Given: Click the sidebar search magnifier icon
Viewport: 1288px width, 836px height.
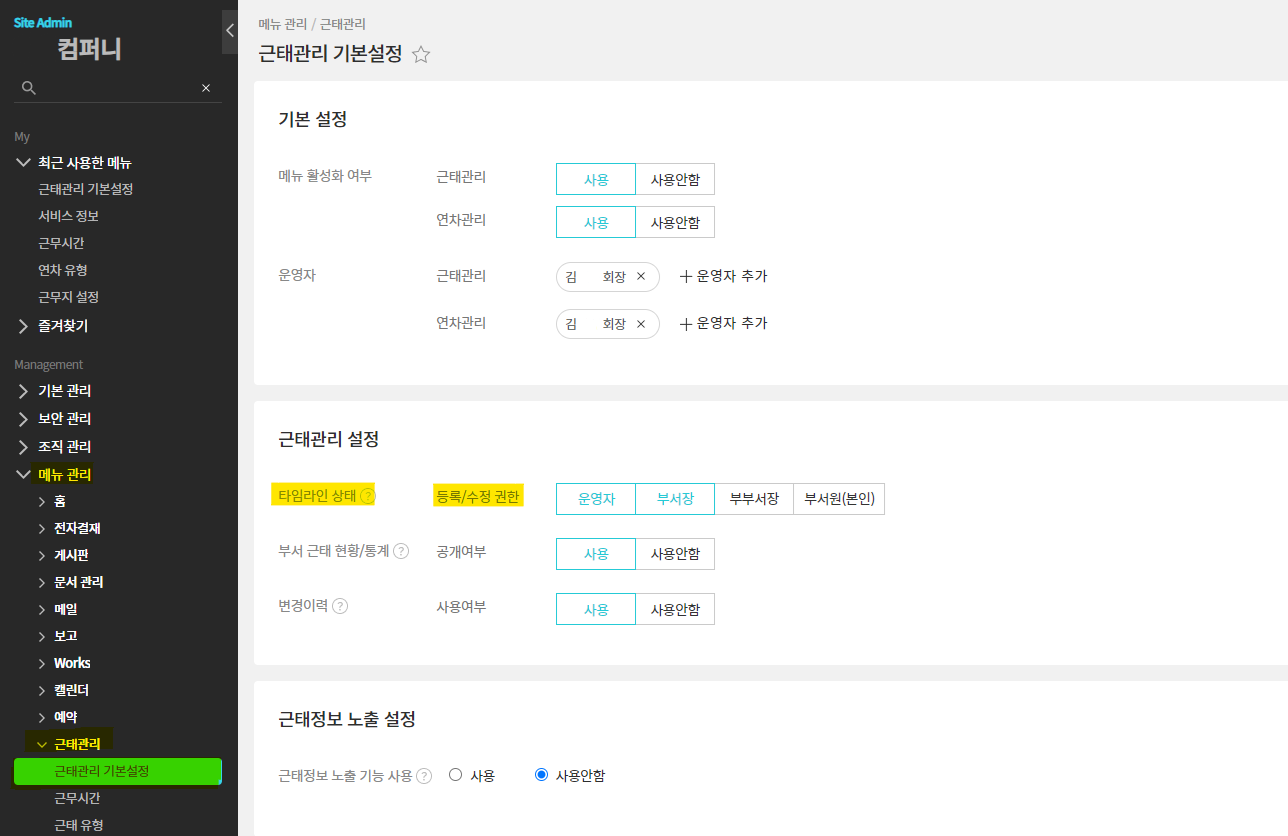Looking at the screenshot, I should 29,88.
